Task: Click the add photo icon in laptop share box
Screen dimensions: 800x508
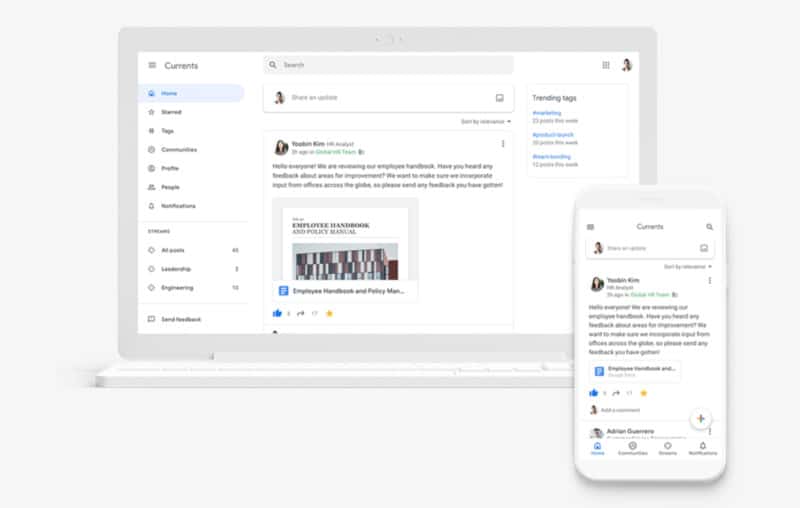Action: (x=499, y=97)
